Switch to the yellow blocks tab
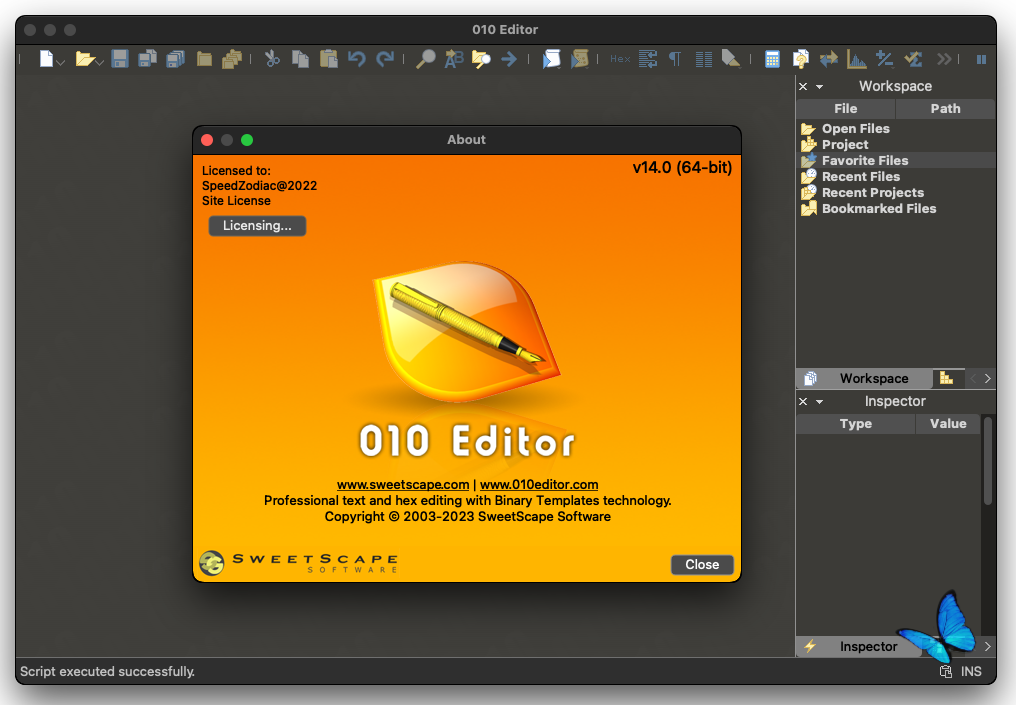Screen dimensions: 1016x705 click(947, 378)
